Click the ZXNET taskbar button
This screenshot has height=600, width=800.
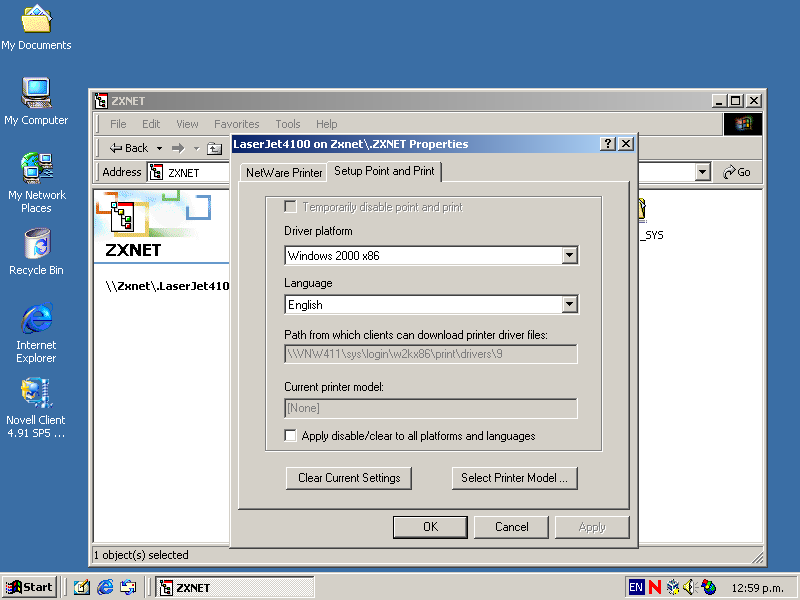click(235, 587)
